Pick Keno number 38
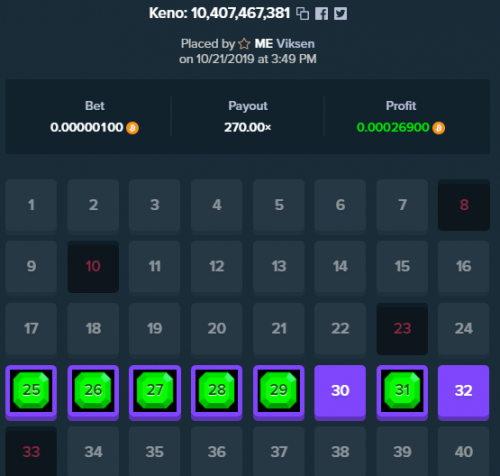 (x=340, y=451)
